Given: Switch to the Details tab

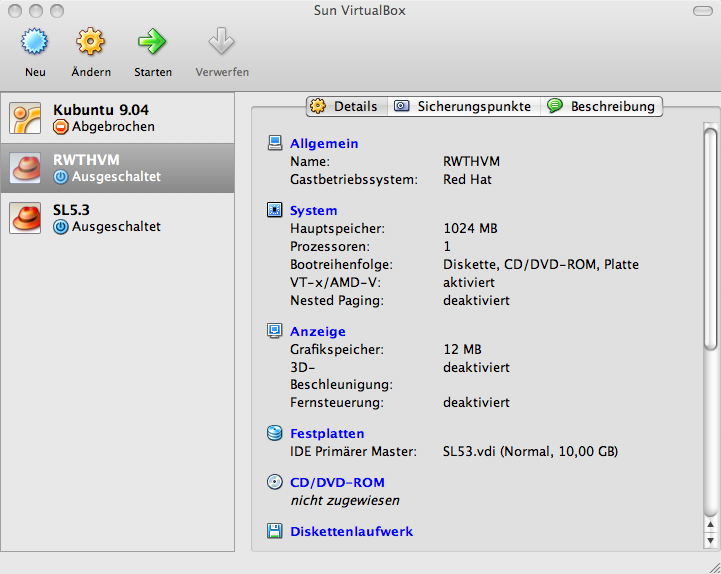Looking at the screenshot, I should click(347, 106).
